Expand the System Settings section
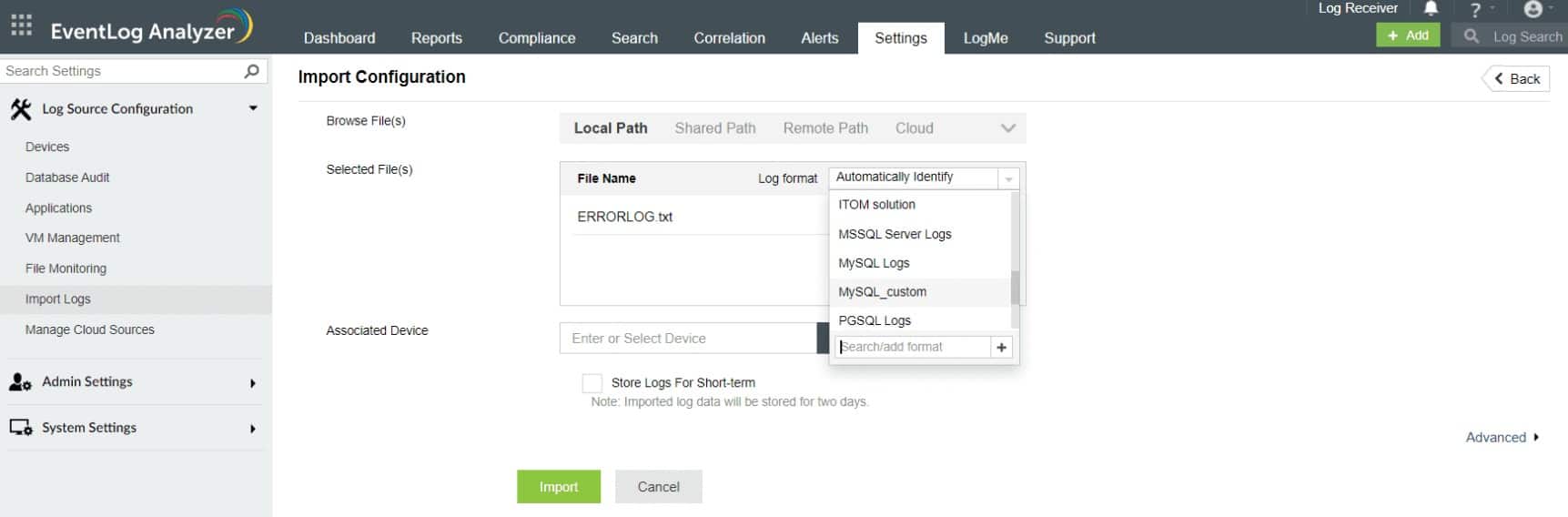Screen dimensions: 1568x517 tap(253, 429)
